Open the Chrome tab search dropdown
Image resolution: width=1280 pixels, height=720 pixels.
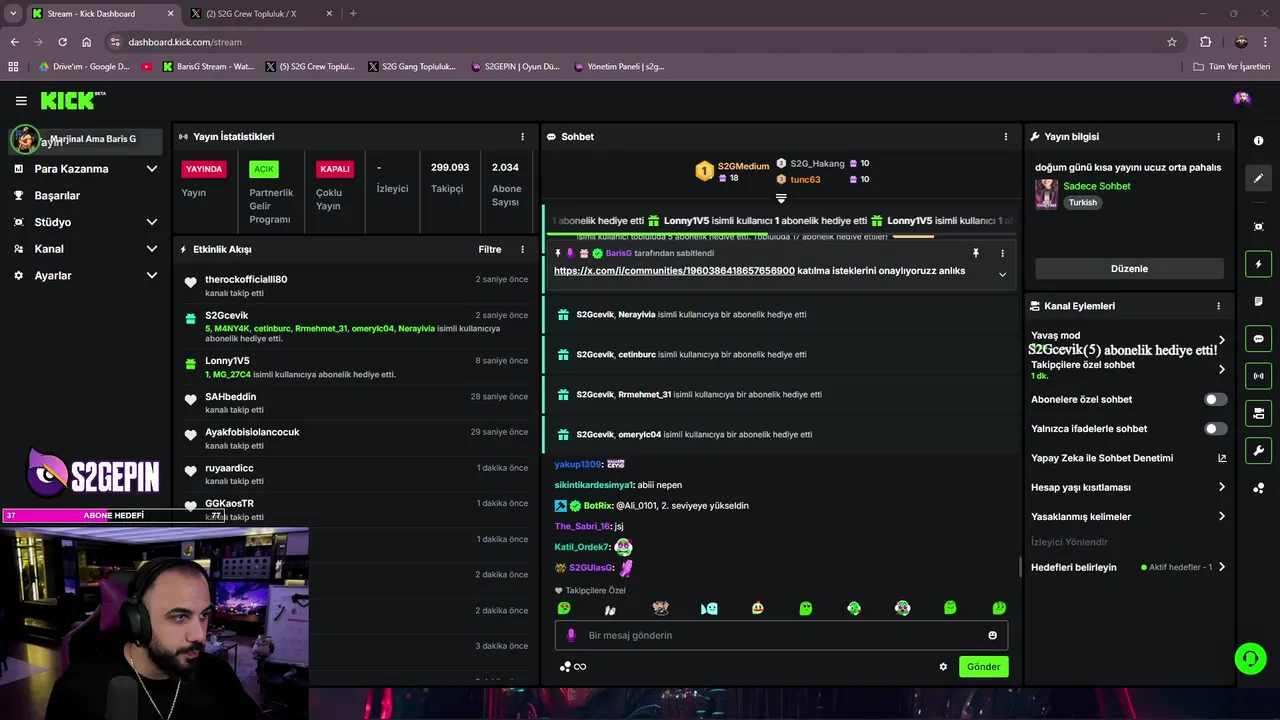coord(12,13)
